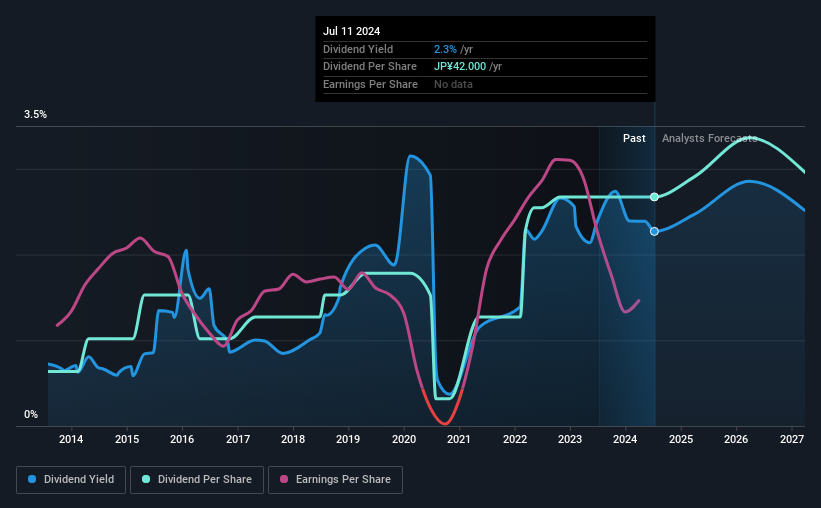Click the 'Analysts Forecasts' region label

[x=709, y=138]
